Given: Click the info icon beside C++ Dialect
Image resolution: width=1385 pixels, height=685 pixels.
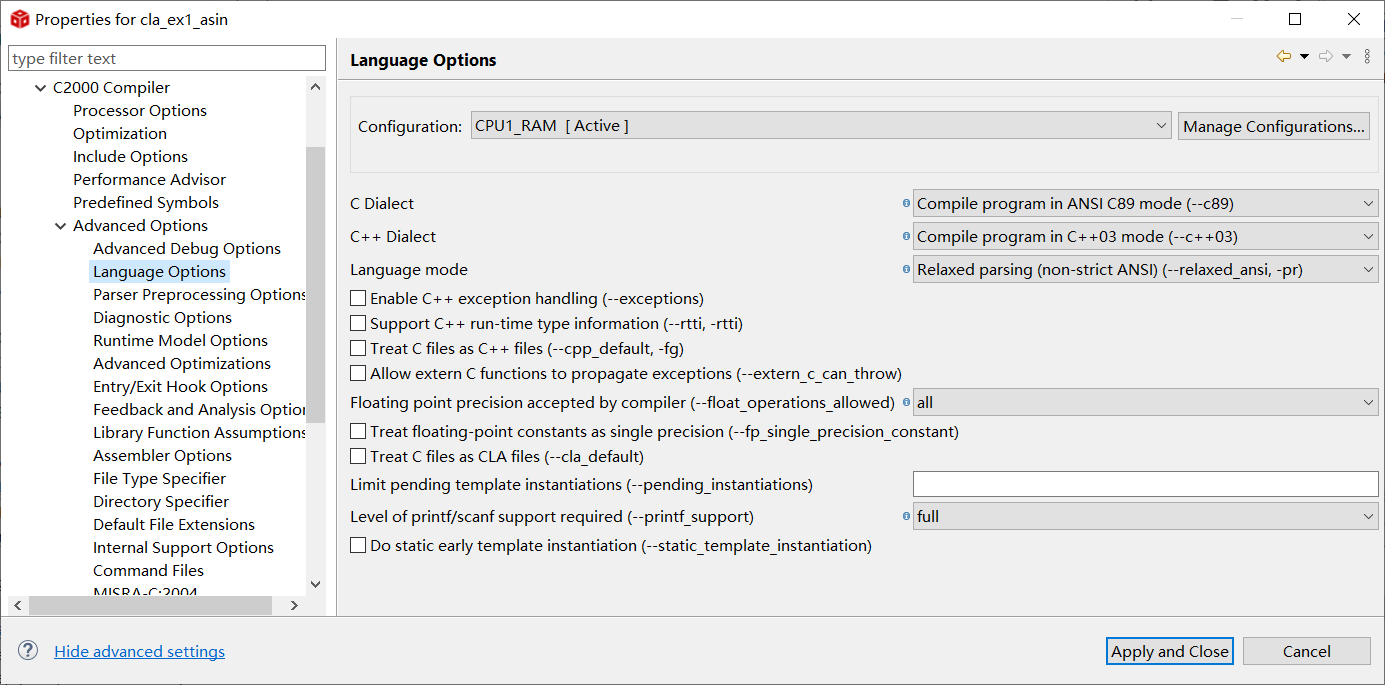Looking at the screenshot, I should [x=906, y=236].
